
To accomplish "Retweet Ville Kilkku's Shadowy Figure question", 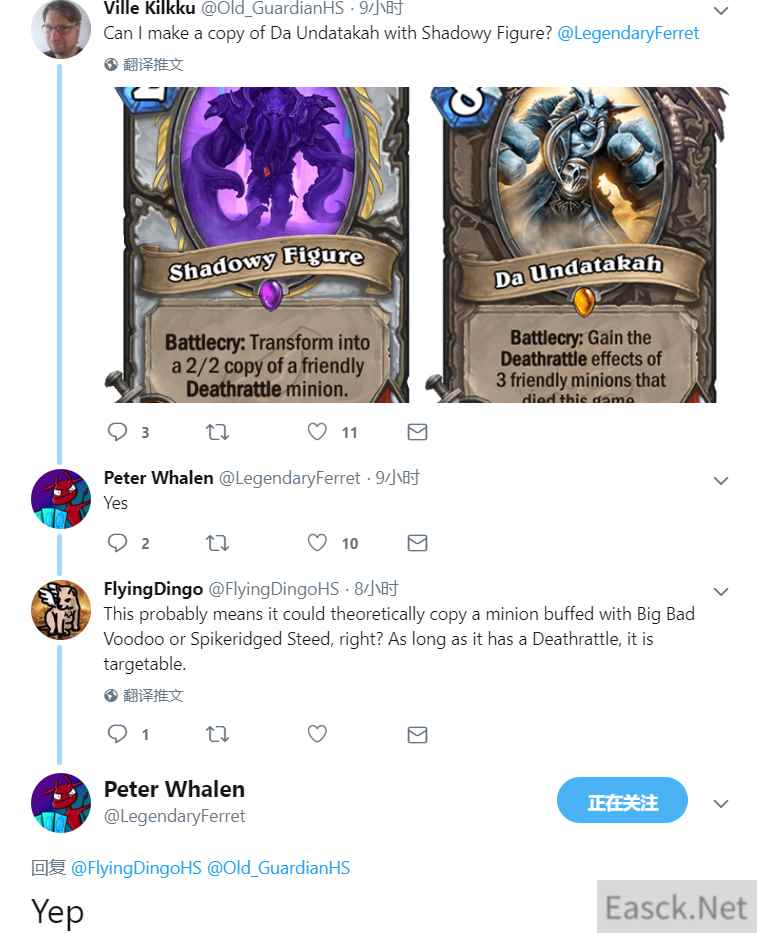I will pos(217,431).
